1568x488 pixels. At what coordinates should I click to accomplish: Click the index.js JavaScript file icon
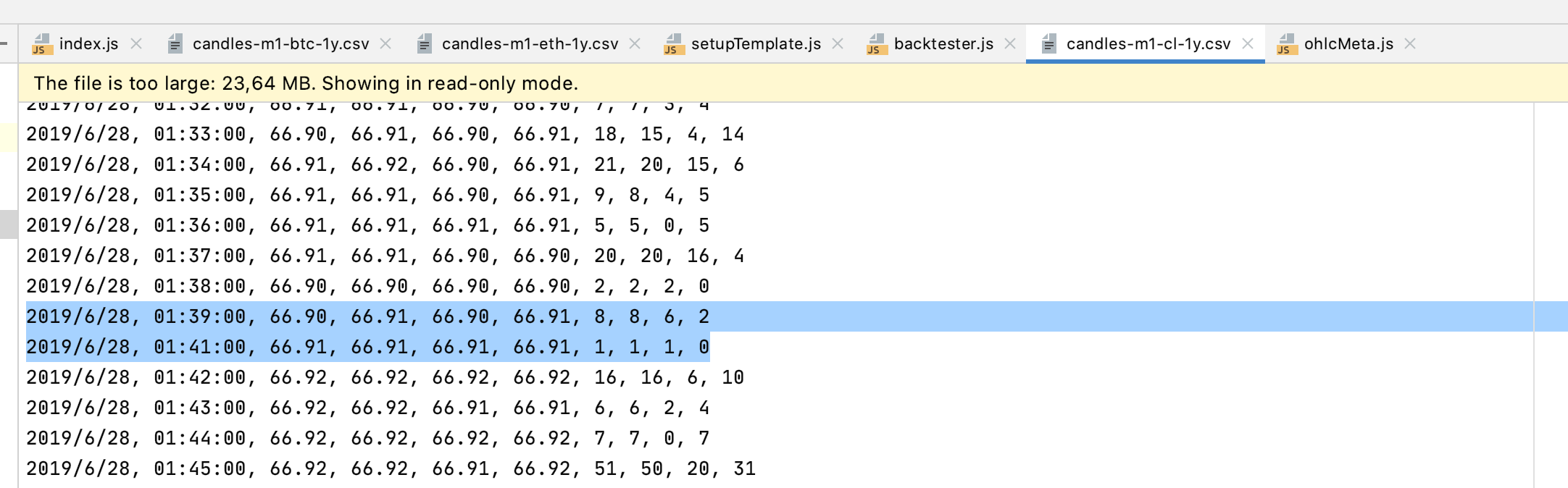click(42, 44)
